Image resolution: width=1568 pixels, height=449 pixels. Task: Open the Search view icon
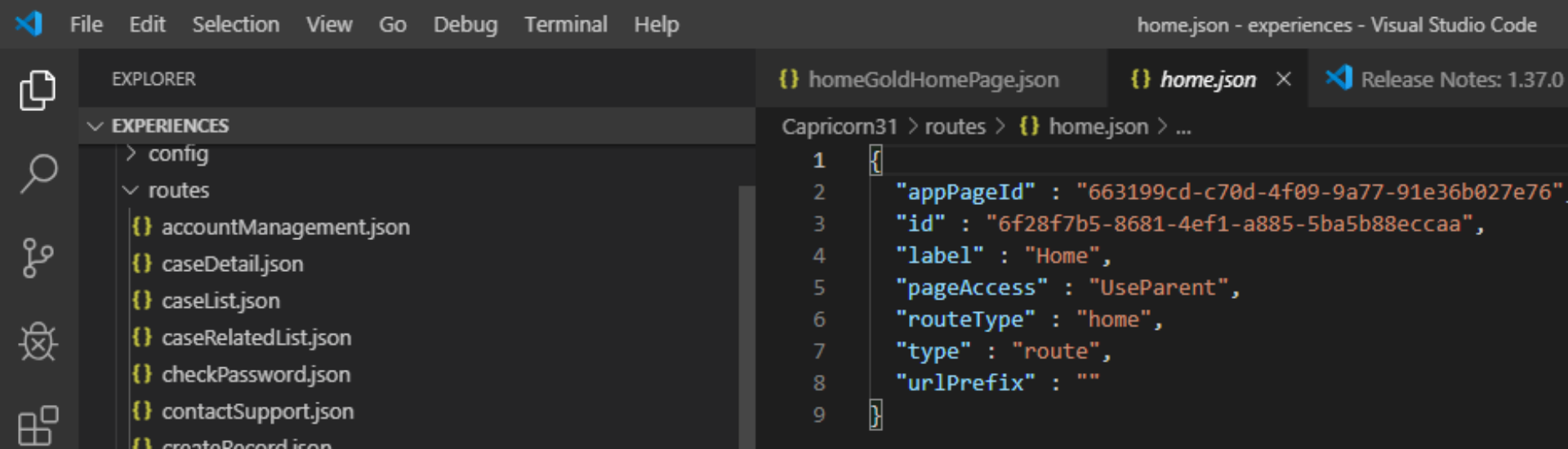pyautogui.click(x=38, y=174)
